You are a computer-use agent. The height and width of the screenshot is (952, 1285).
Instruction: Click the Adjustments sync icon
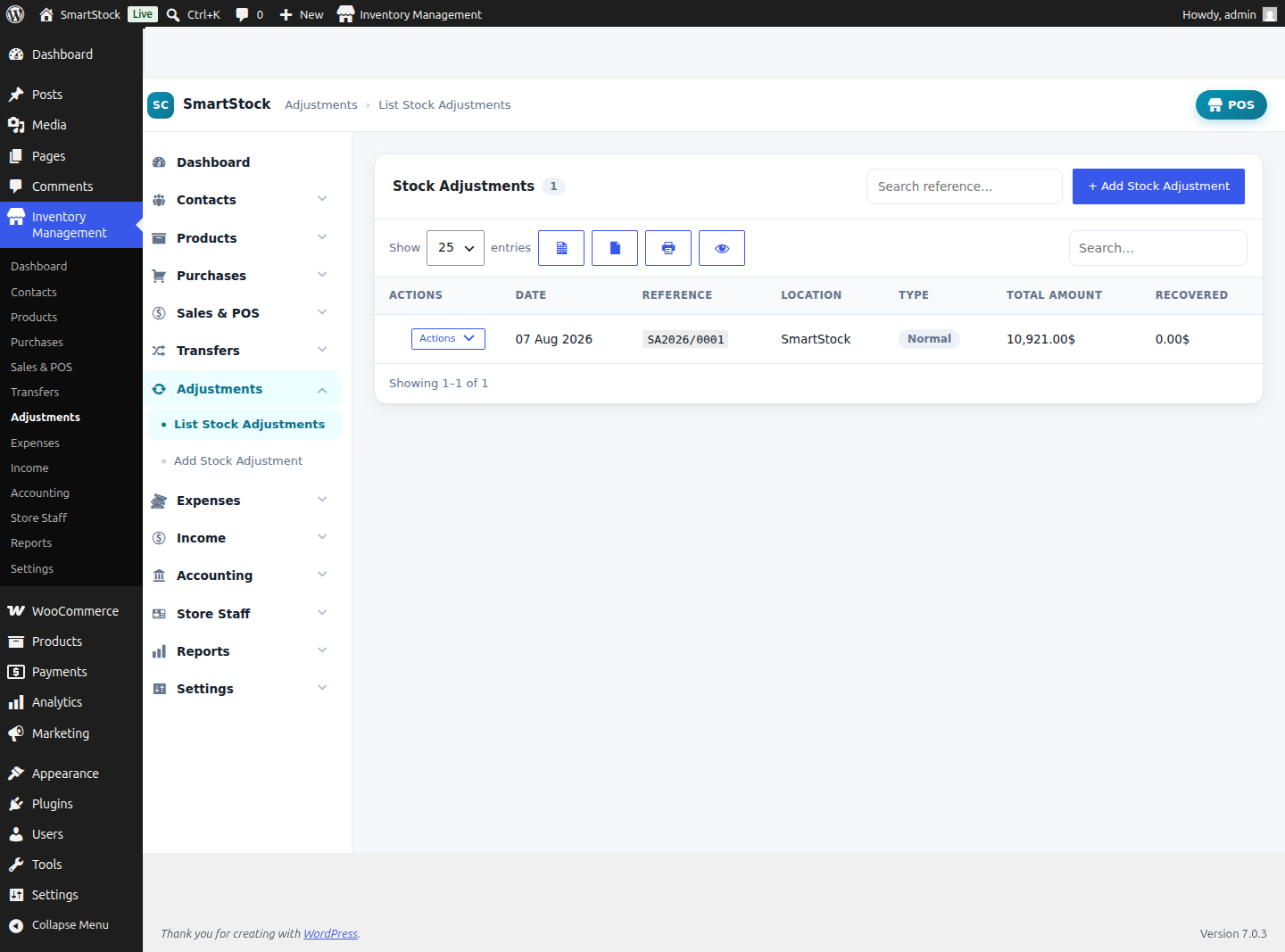159,389
